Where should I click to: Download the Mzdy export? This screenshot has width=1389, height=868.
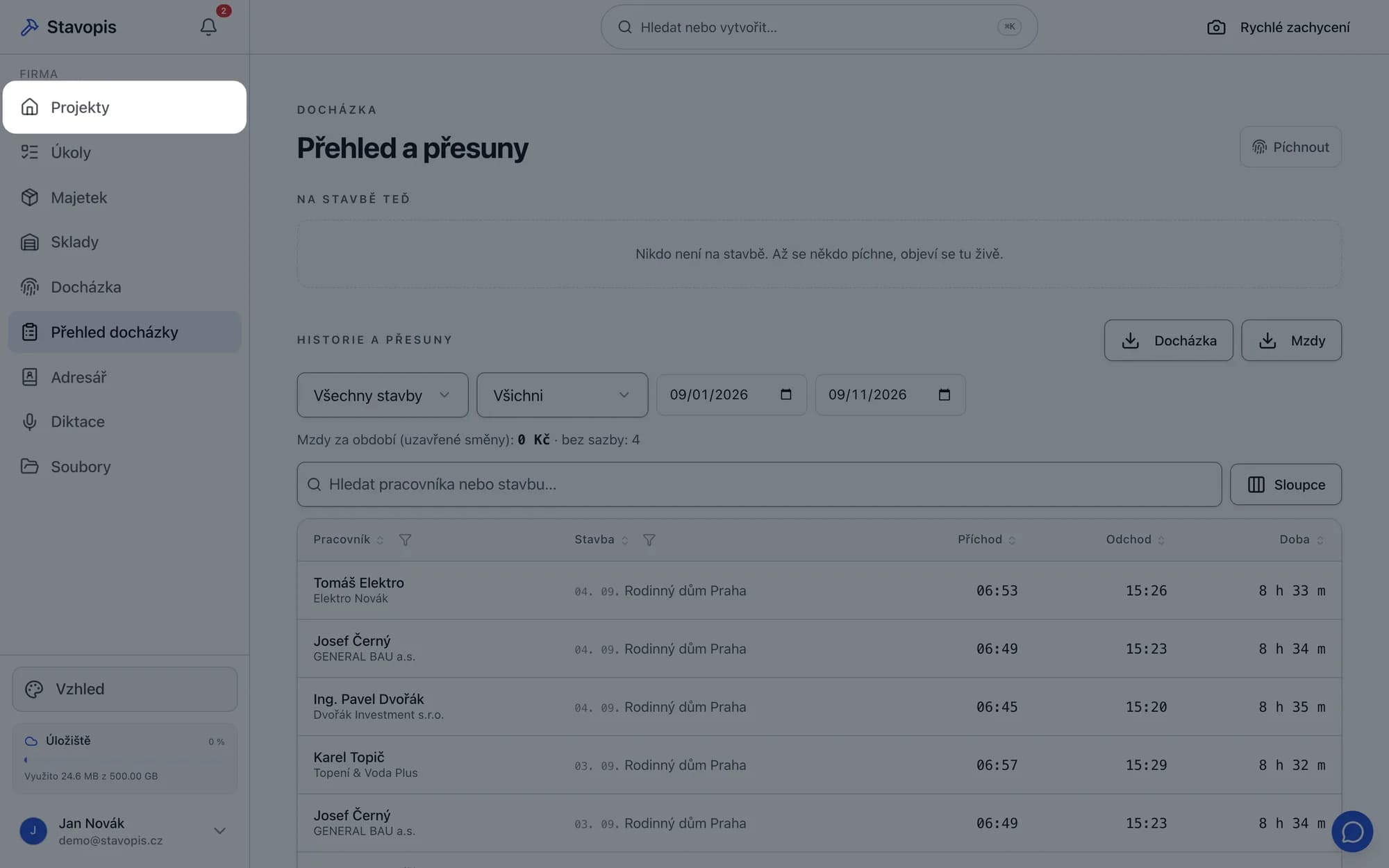(1291, 340)
